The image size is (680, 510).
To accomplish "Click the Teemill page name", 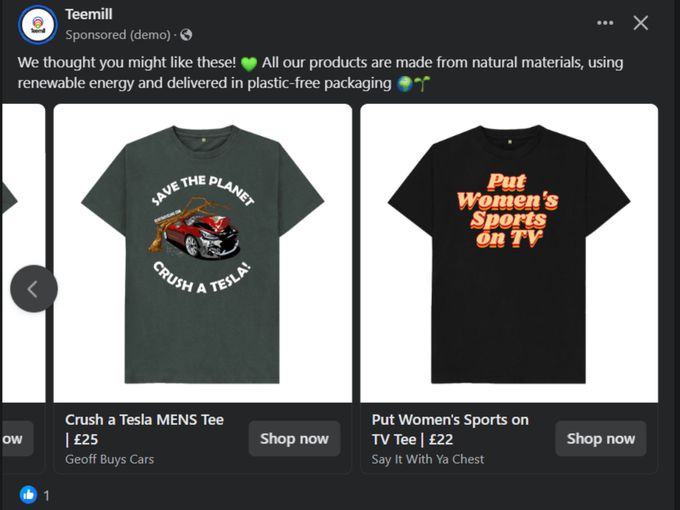I will (x=88, y=14).
